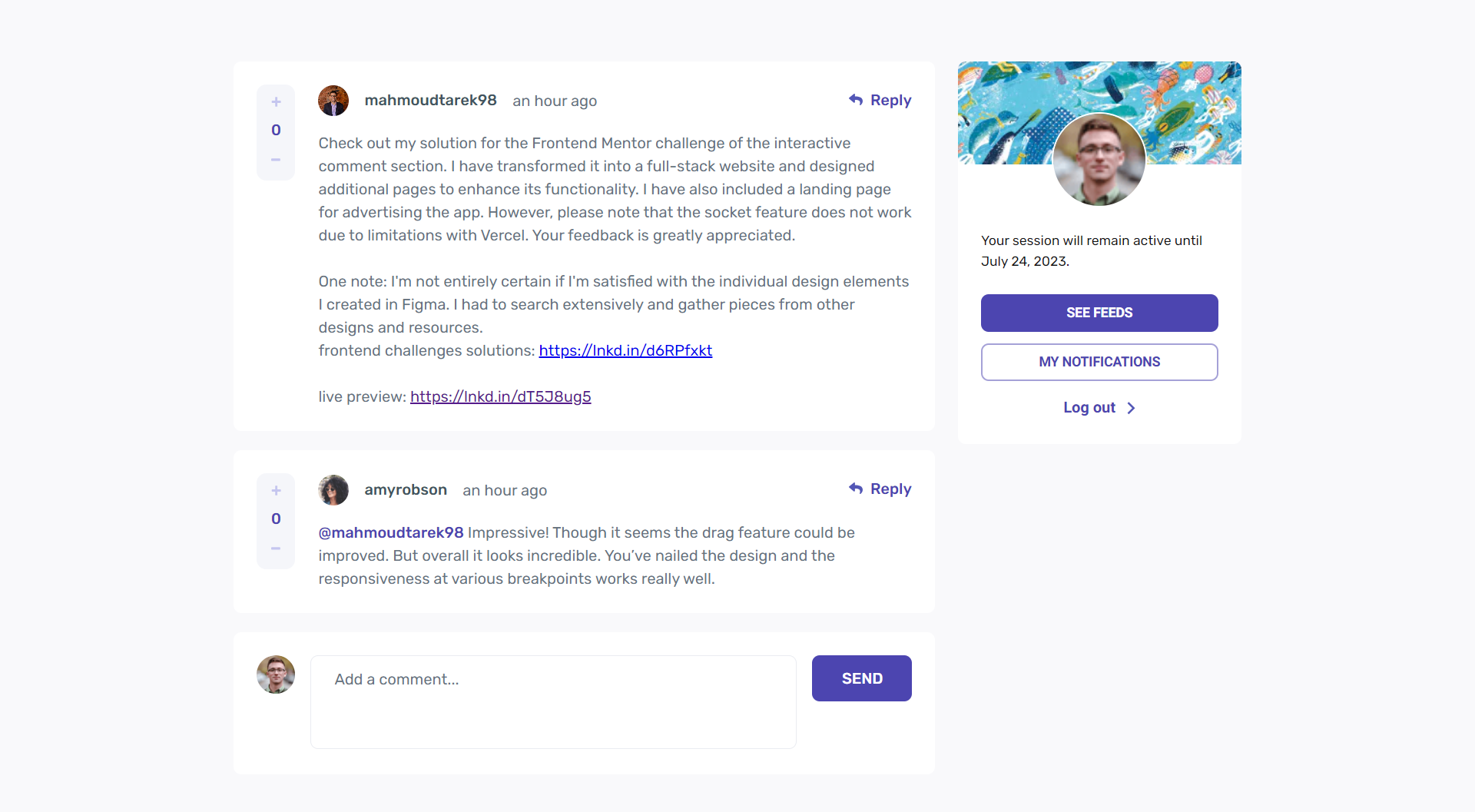1475x812 pixels.
Task: Open mahmoudtarek98's profile avatar
Action: (x=333, y=100)
